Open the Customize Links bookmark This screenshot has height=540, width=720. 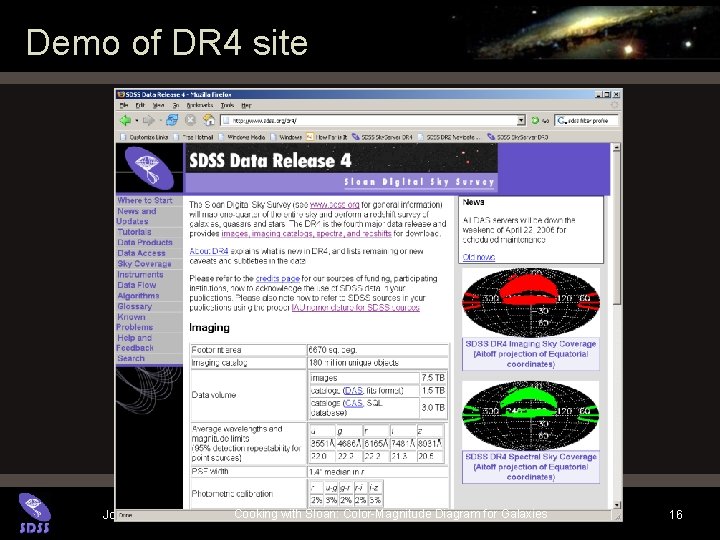click(x=144, y=137)
